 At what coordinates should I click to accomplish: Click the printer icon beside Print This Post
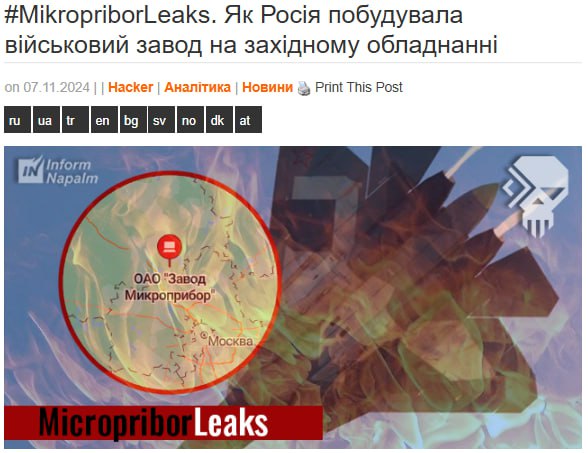click(304, 88)
